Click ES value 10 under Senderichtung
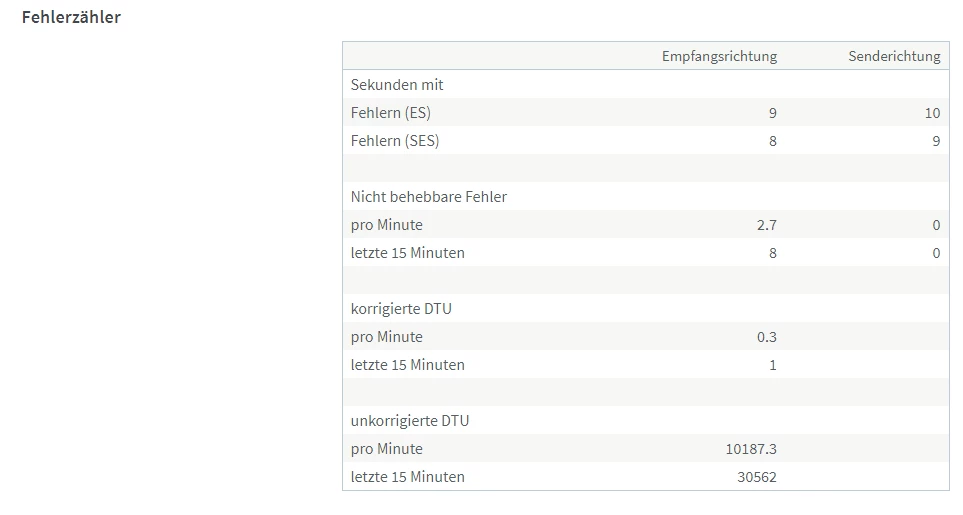The height and width of the screenshot is (515, 963). [931, 113]
